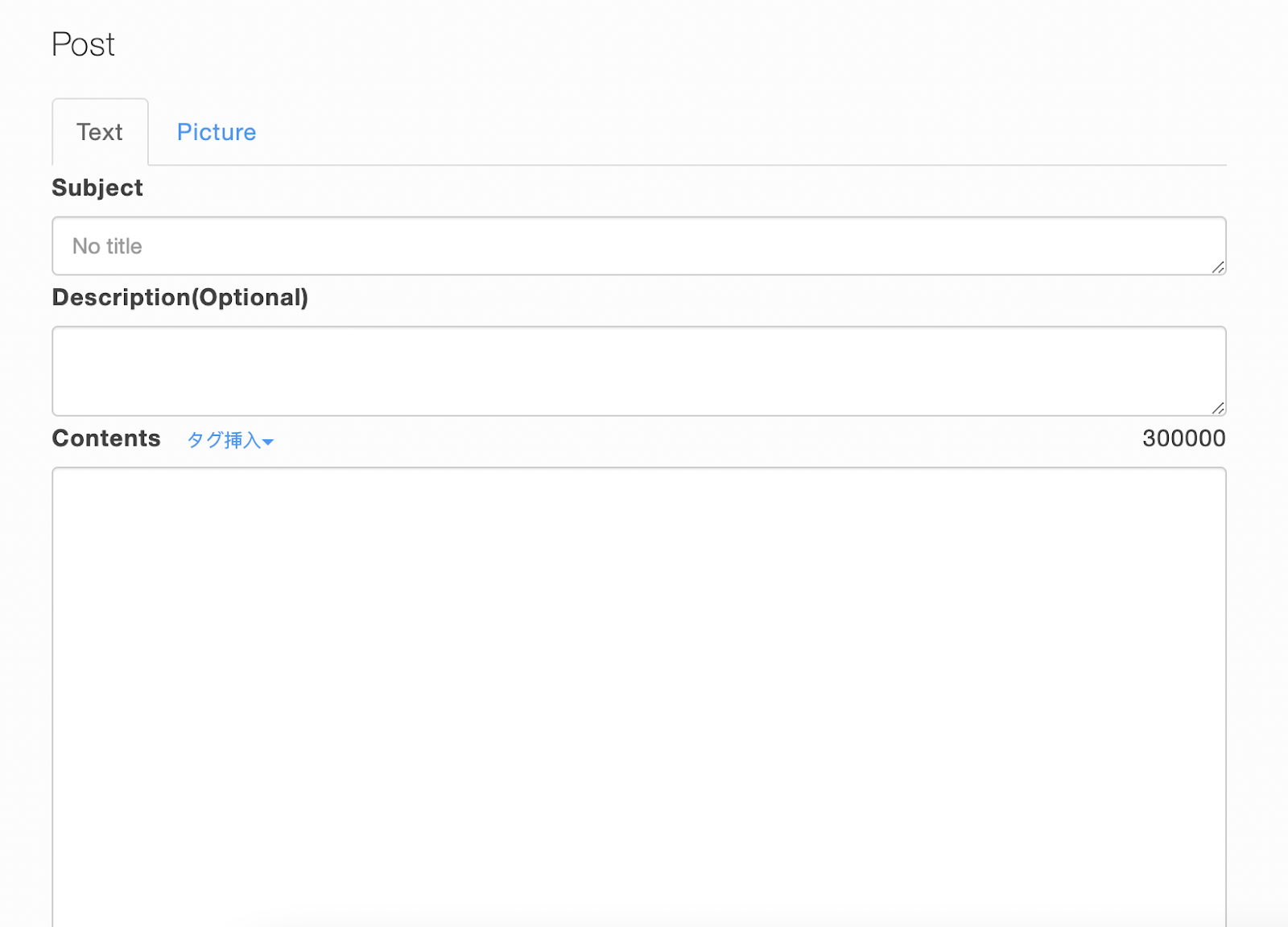1288x927 pixels.
Task: Focus the Subject input field
Action: coord(638,246)
